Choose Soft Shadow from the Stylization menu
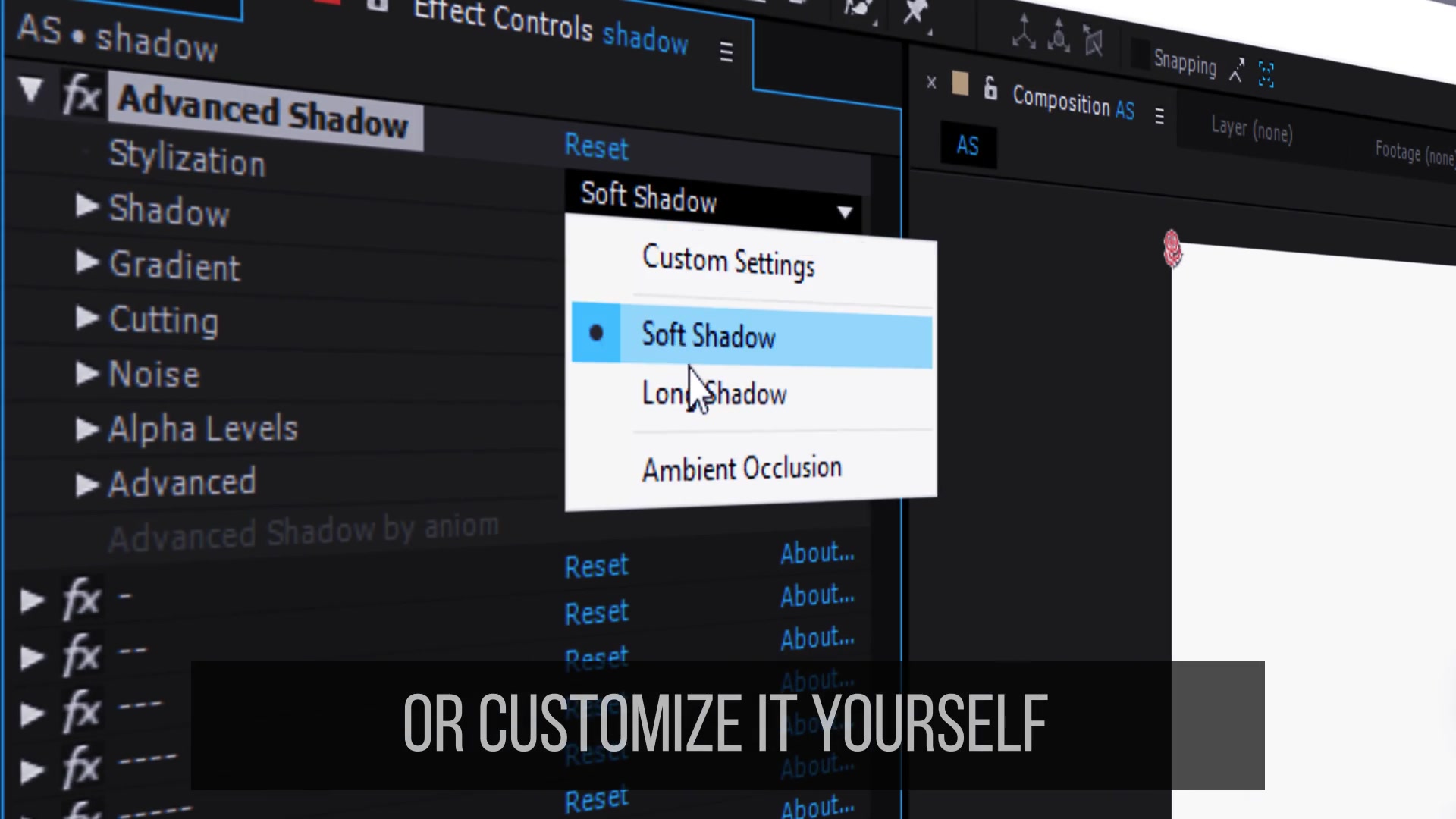The width and height of the screenshot is (1456, 819). pos(752,335)
